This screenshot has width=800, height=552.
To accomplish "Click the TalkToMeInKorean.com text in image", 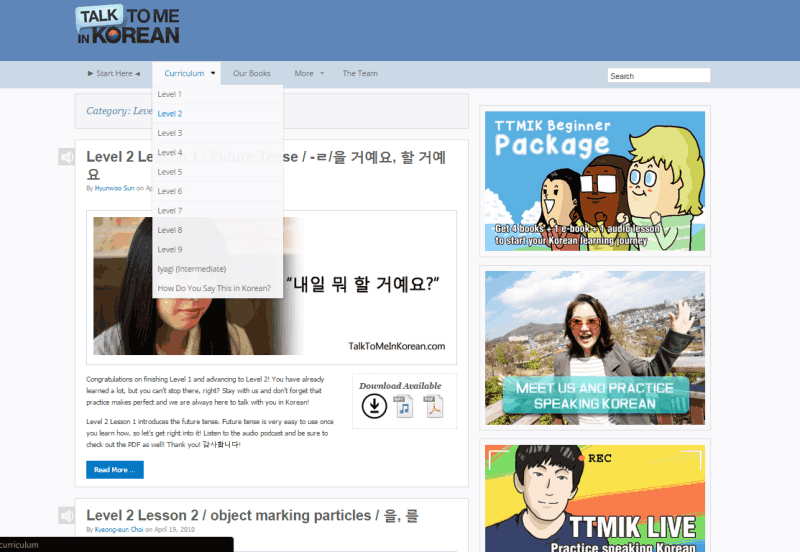I will [x=396, y=346].
